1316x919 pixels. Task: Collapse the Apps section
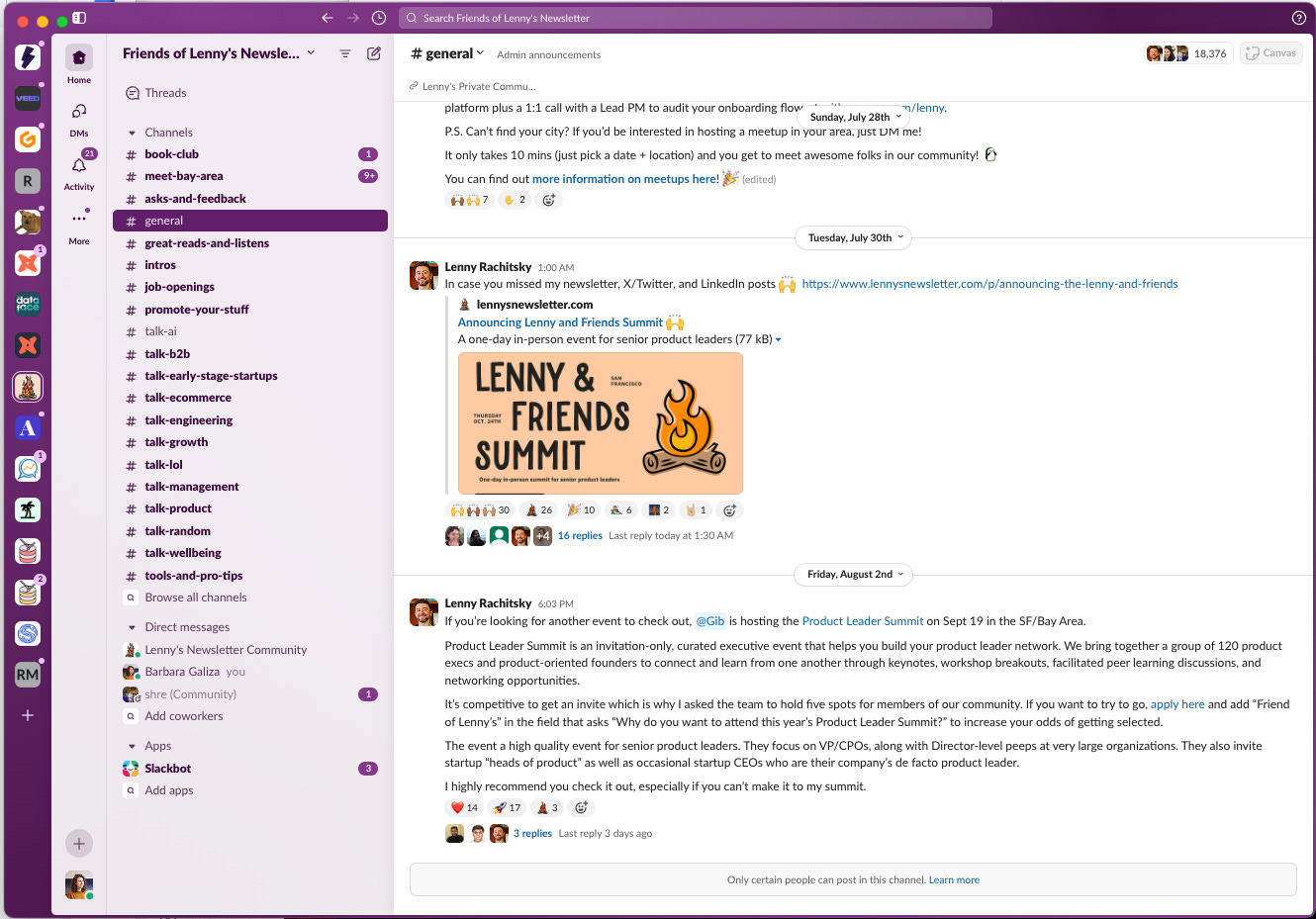click(x=132, y=746)
